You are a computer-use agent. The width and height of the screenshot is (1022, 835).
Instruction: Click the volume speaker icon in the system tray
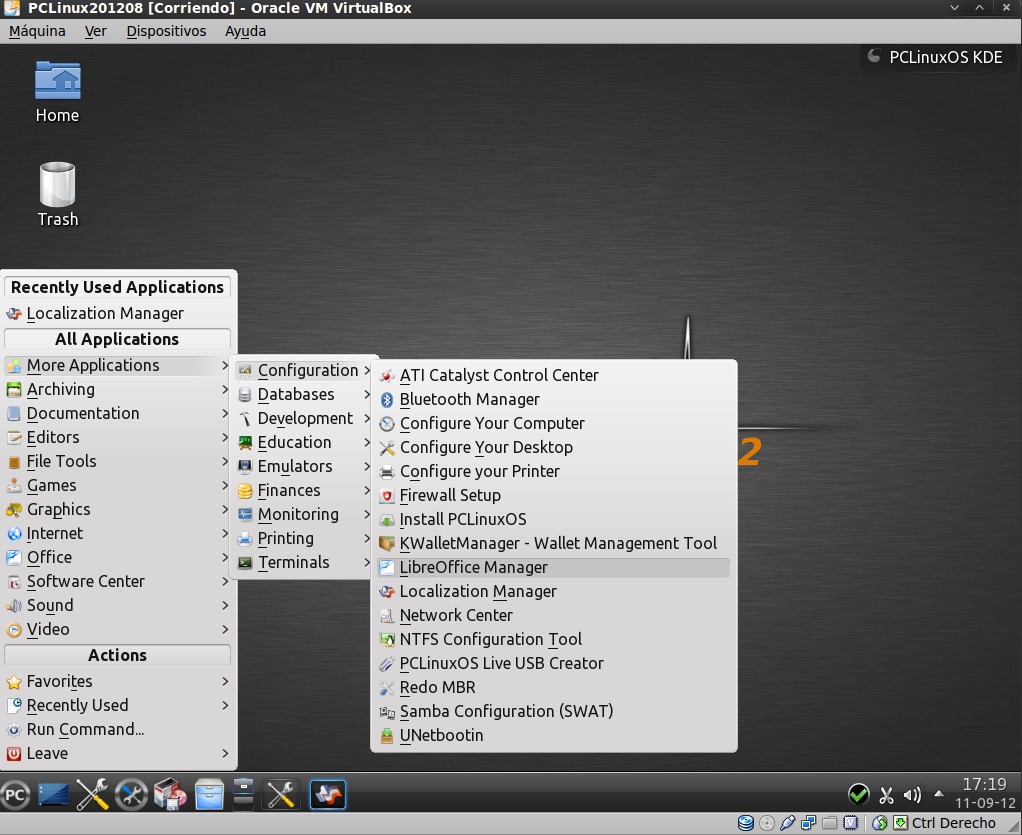(x=911, y=795)
